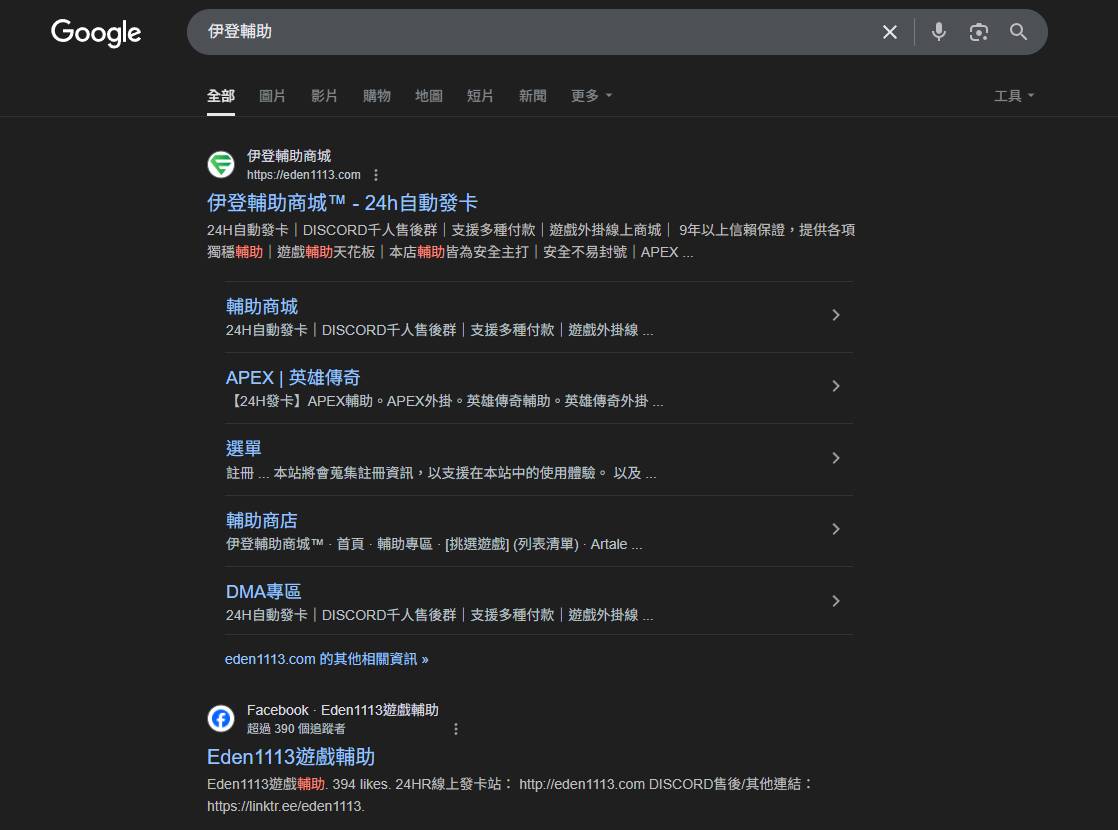
Task: Click the Google logo
Action: pyautogui.click(x=96, y=32)
